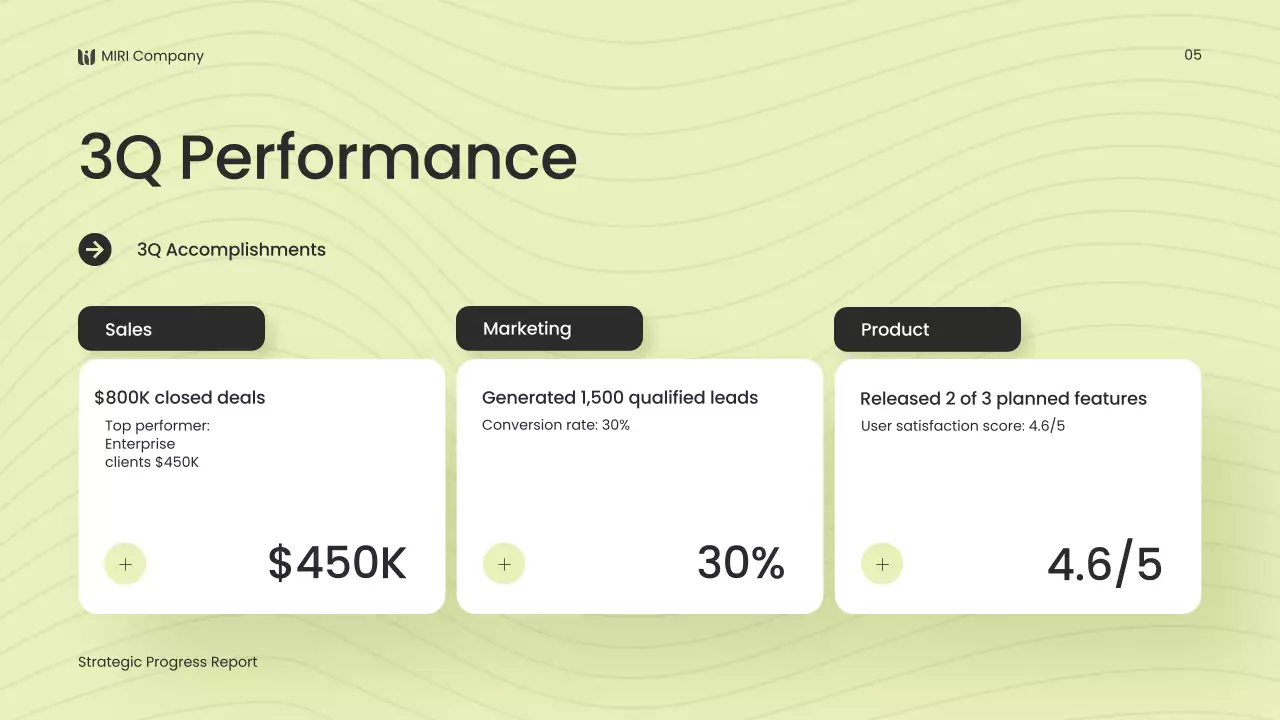Expand the Sales card plus icon
Image resolution: width=1280 pixels, height=720 pixels.
(125, 564)
